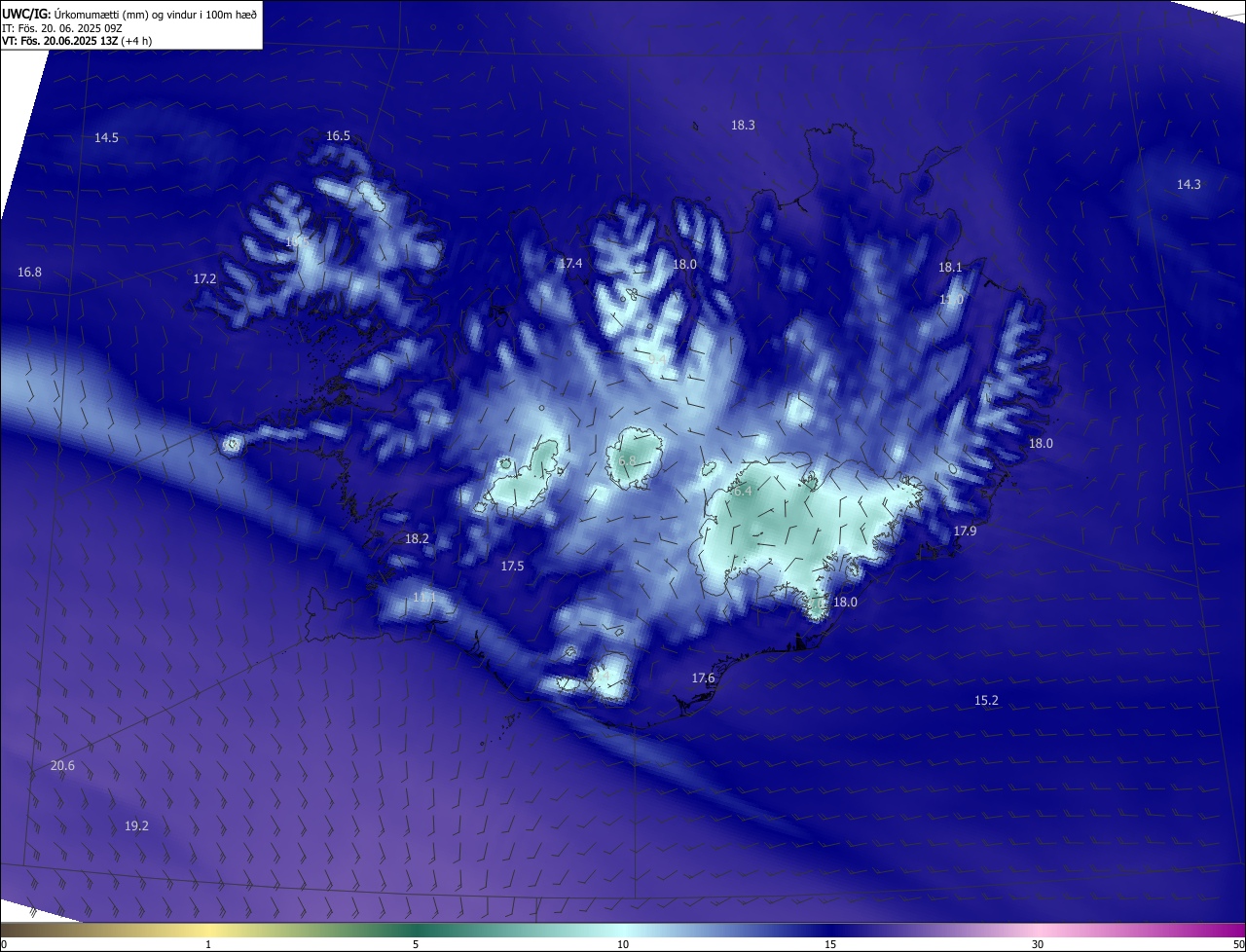Click the 11.0 value label on the map
The image size is (1246, 952).
click(951, 300)
